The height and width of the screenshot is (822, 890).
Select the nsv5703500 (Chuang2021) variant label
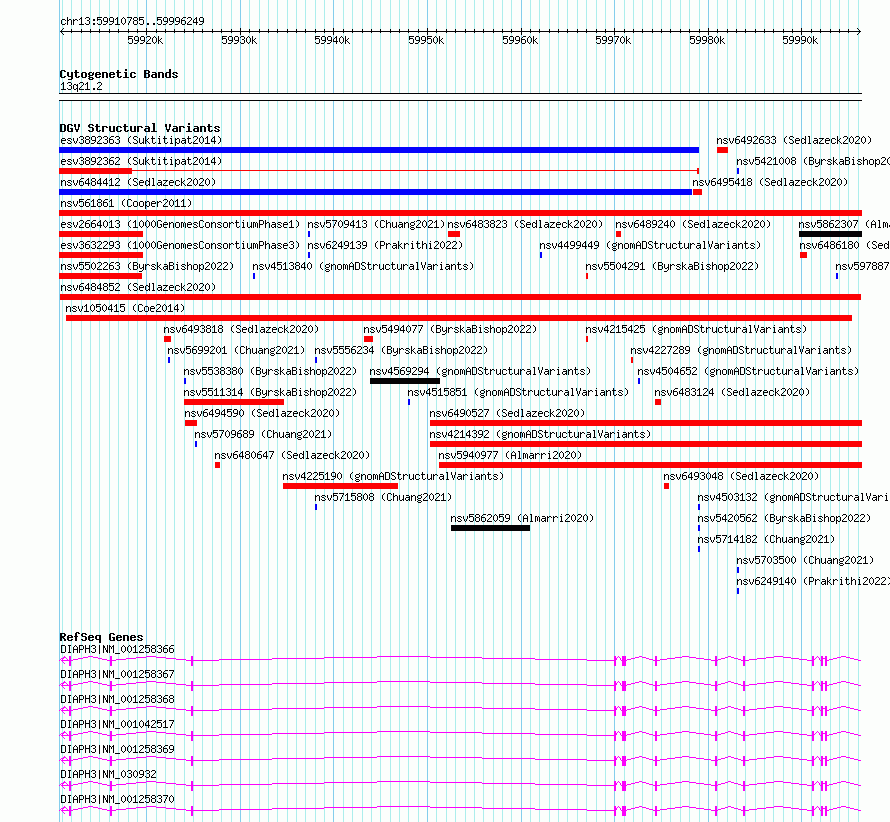pyautogui.click(x=805, y=560)
